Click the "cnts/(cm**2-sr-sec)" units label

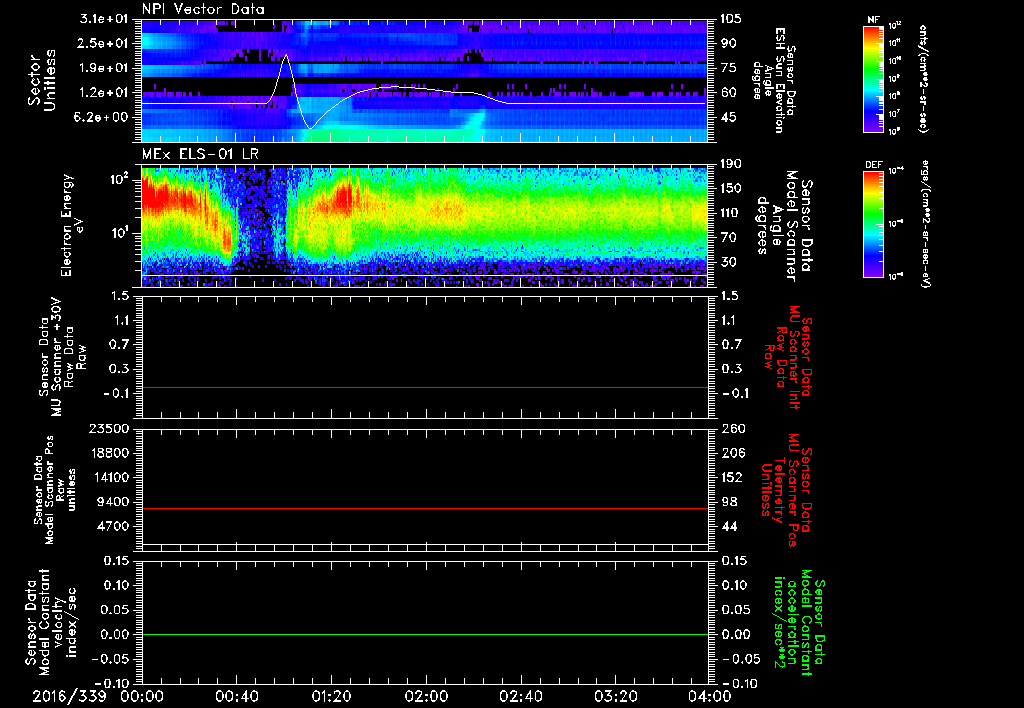click(x=923, y=79)
